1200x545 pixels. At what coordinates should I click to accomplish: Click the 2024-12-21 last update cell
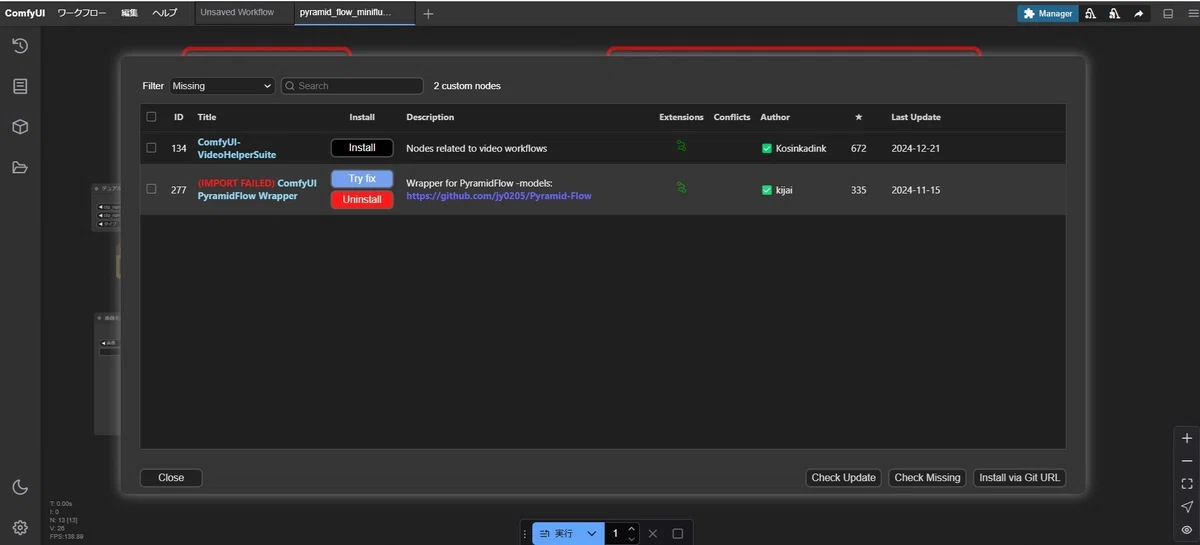tap(915, 148)
